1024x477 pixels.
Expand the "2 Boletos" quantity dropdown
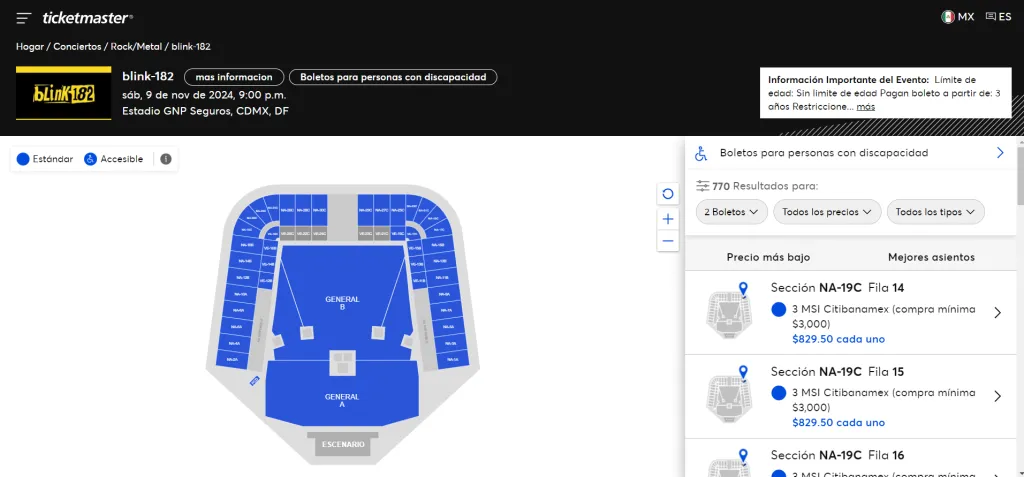pyautogui.click(x=736, y=212)
